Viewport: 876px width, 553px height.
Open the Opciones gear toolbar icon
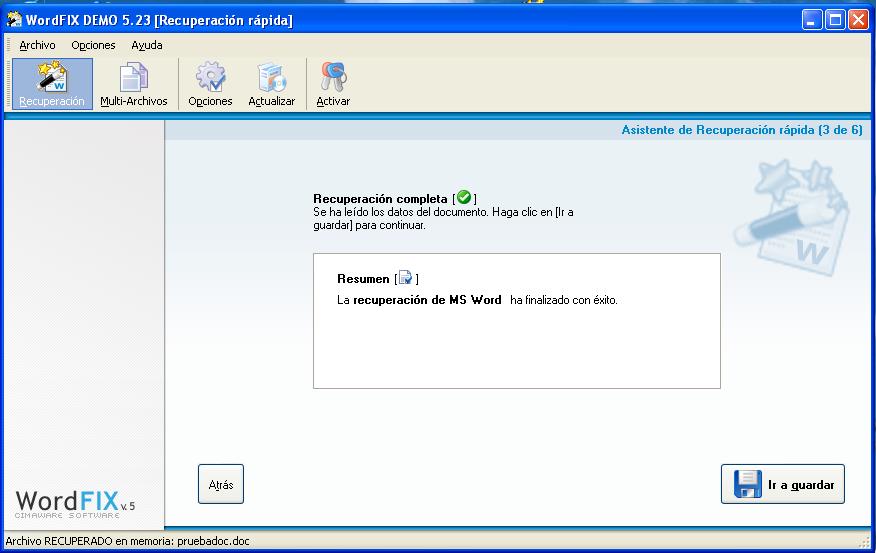click(x=210, y=84)
